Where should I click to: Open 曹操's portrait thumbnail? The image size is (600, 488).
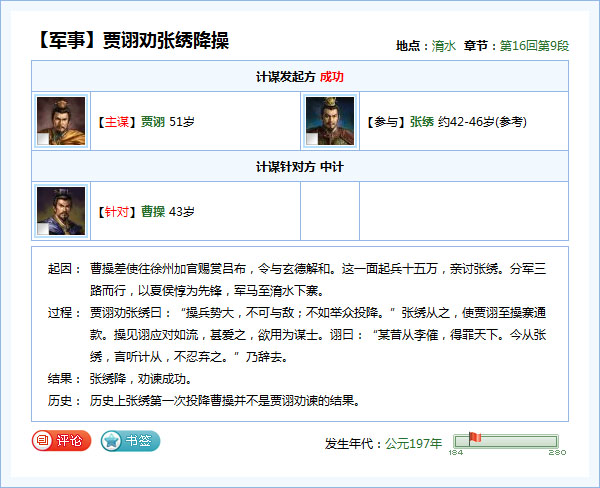61,211
